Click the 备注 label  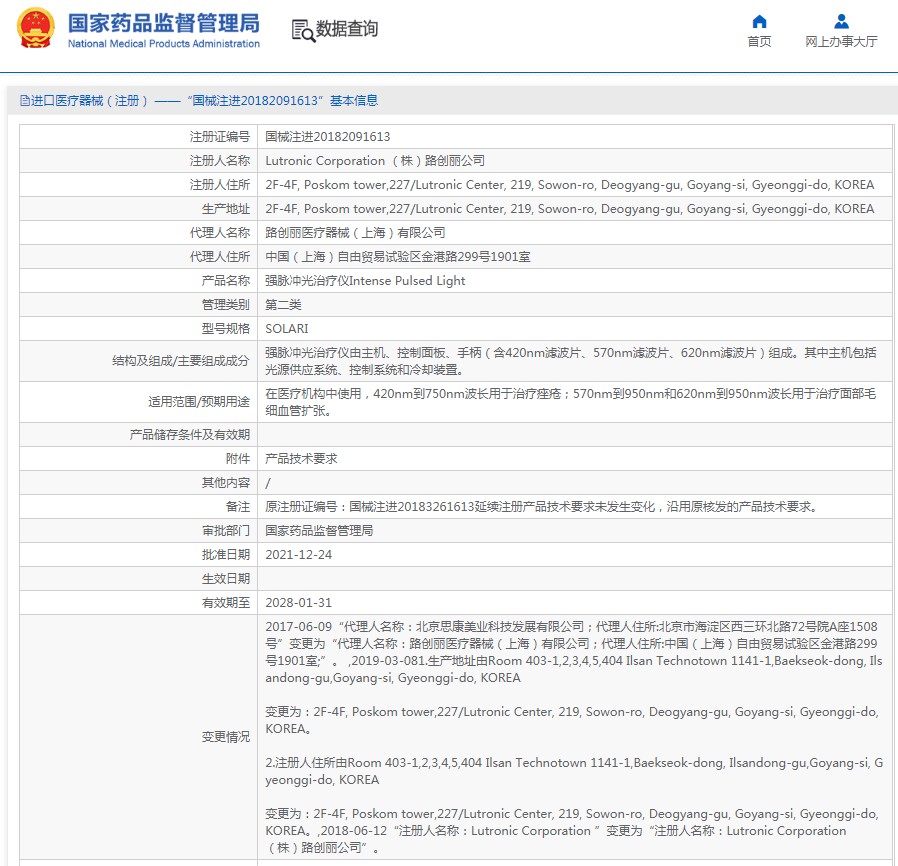pyautogui.click(x=238, y=507)
